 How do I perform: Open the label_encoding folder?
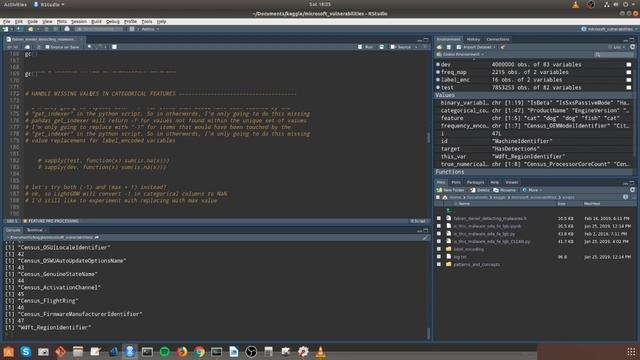tap(469, 249)
